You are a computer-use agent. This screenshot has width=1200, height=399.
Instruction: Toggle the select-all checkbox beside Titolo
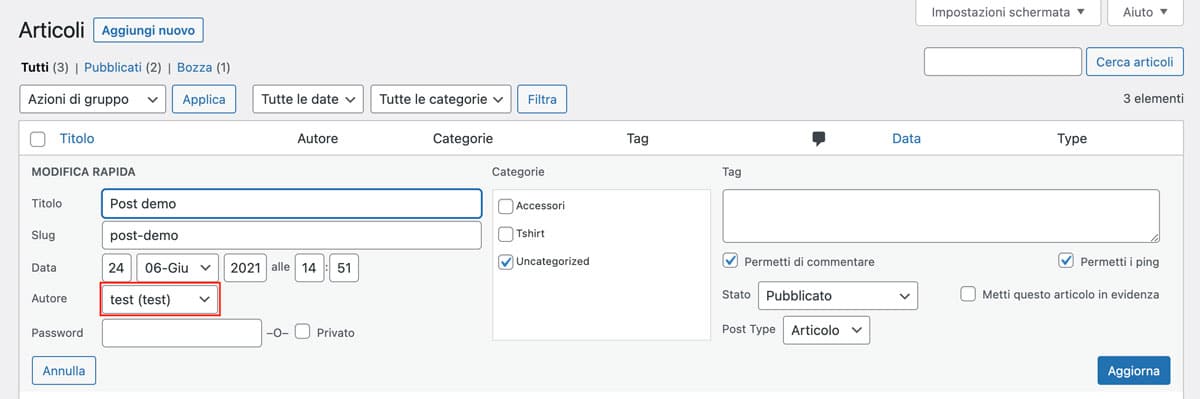(38, 139)
